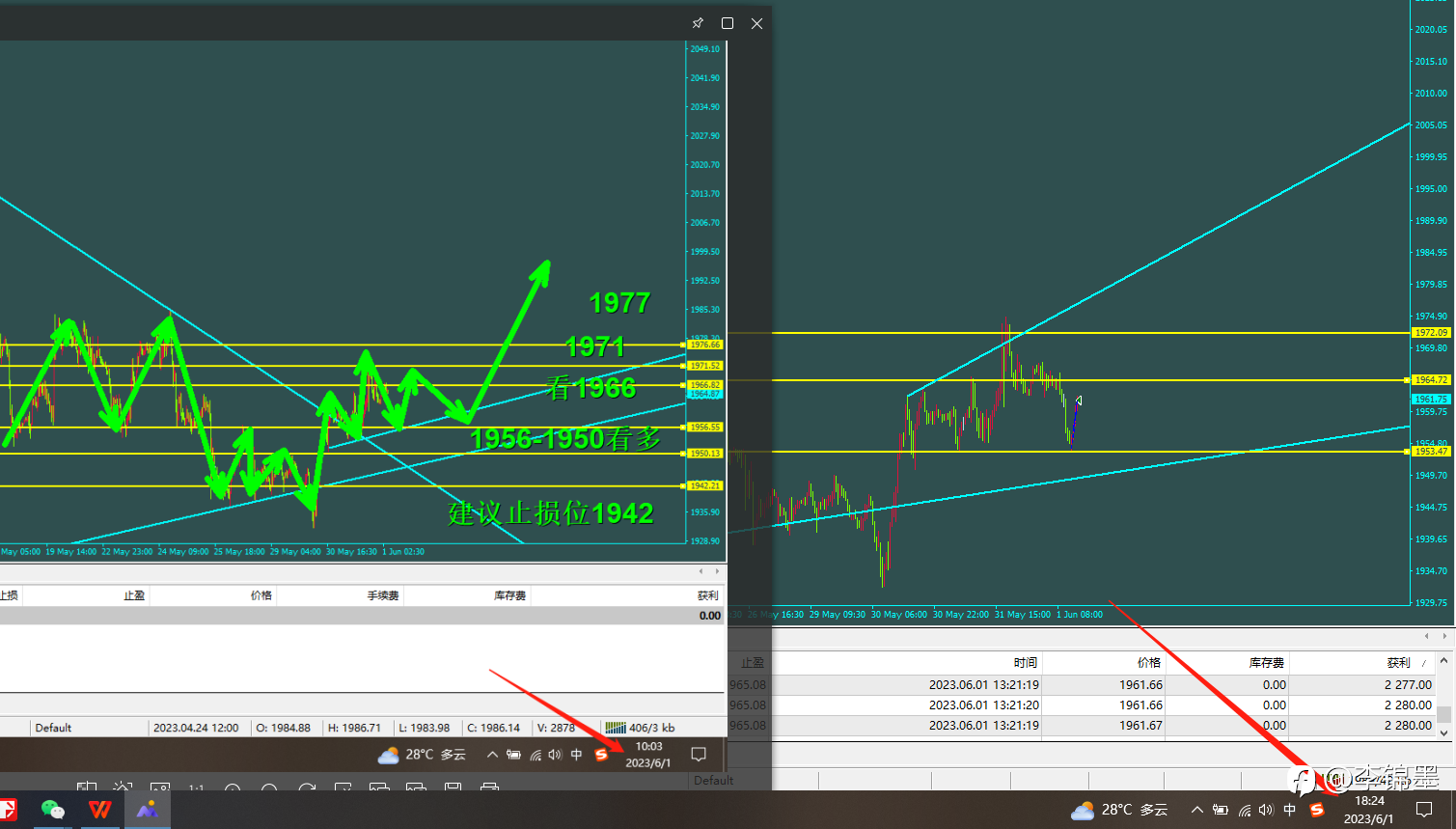
Task: Click the H: 1986.71 status bar value
Action: [354, 728]
